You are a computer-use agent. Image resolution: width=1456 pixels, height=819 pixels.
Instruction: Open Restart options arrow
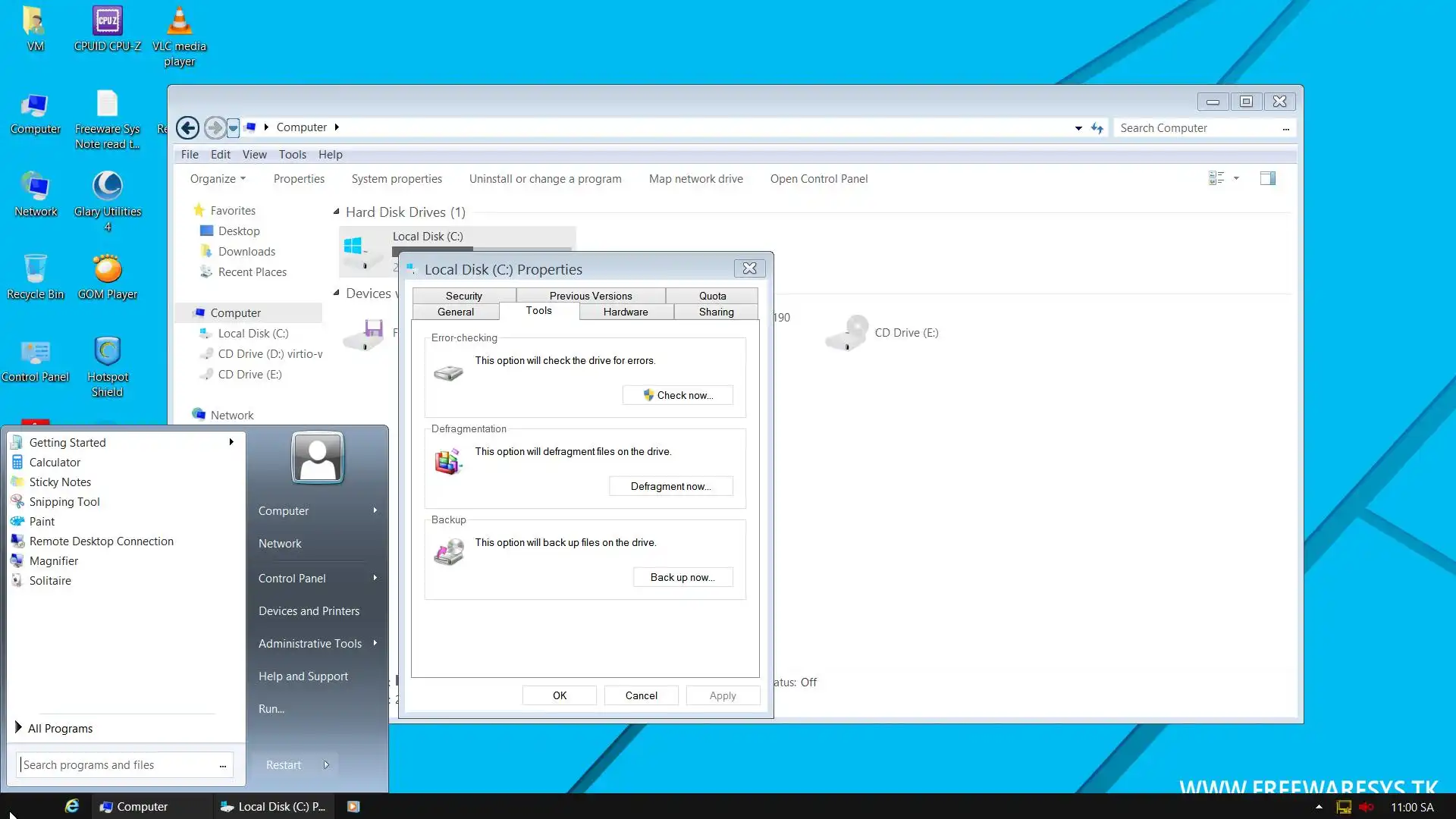pyautogui.click(x=326, y=765)
